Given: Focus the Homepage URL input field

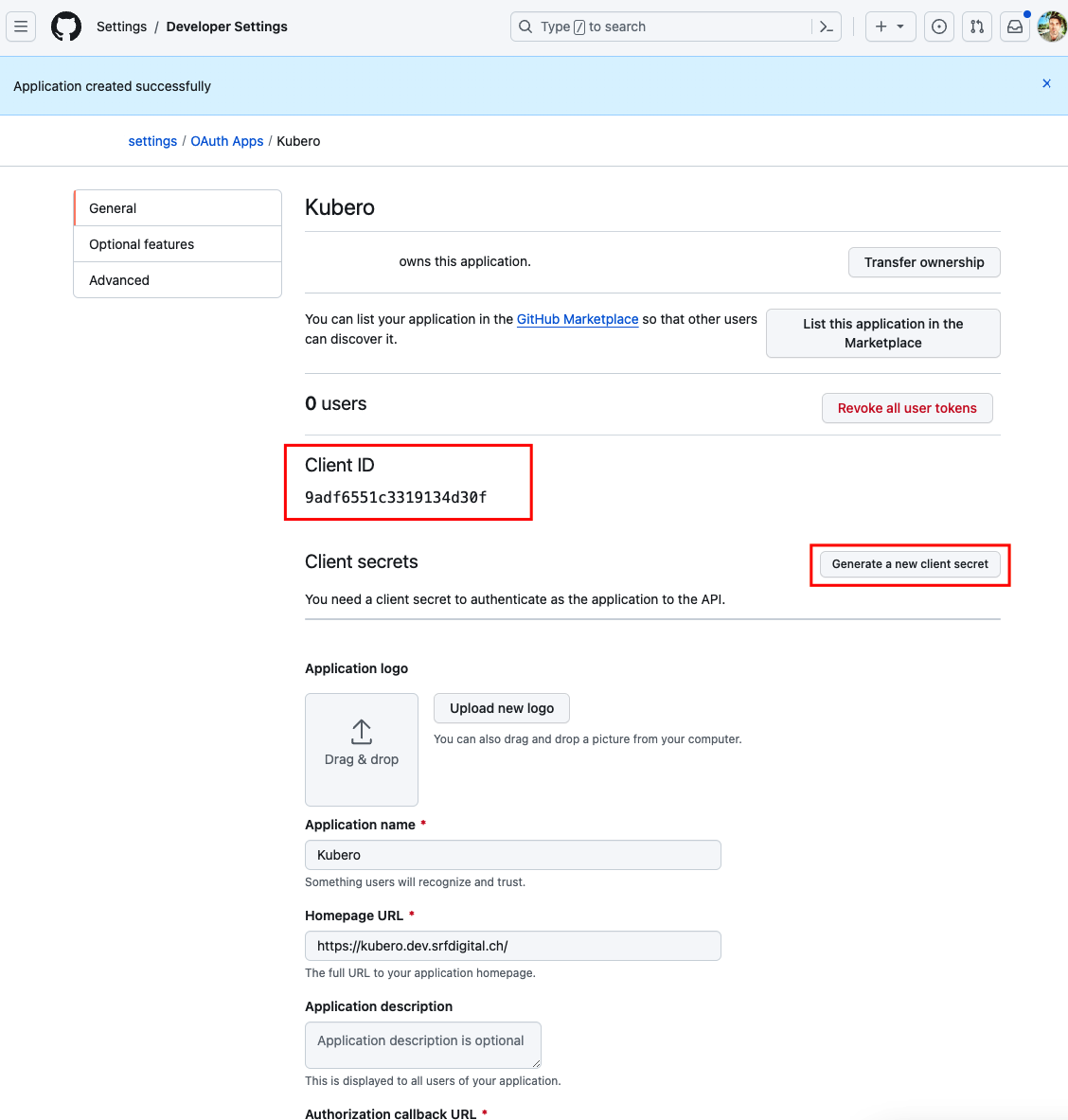Looking at the screenshot, I should 513,946.
